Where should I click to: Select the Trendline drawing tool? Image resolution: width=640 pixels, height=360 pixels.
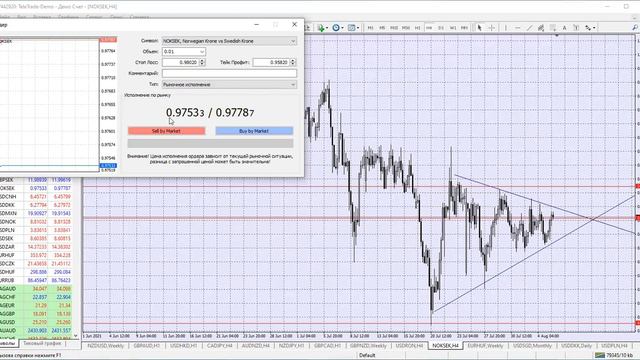tap(529, 28)
